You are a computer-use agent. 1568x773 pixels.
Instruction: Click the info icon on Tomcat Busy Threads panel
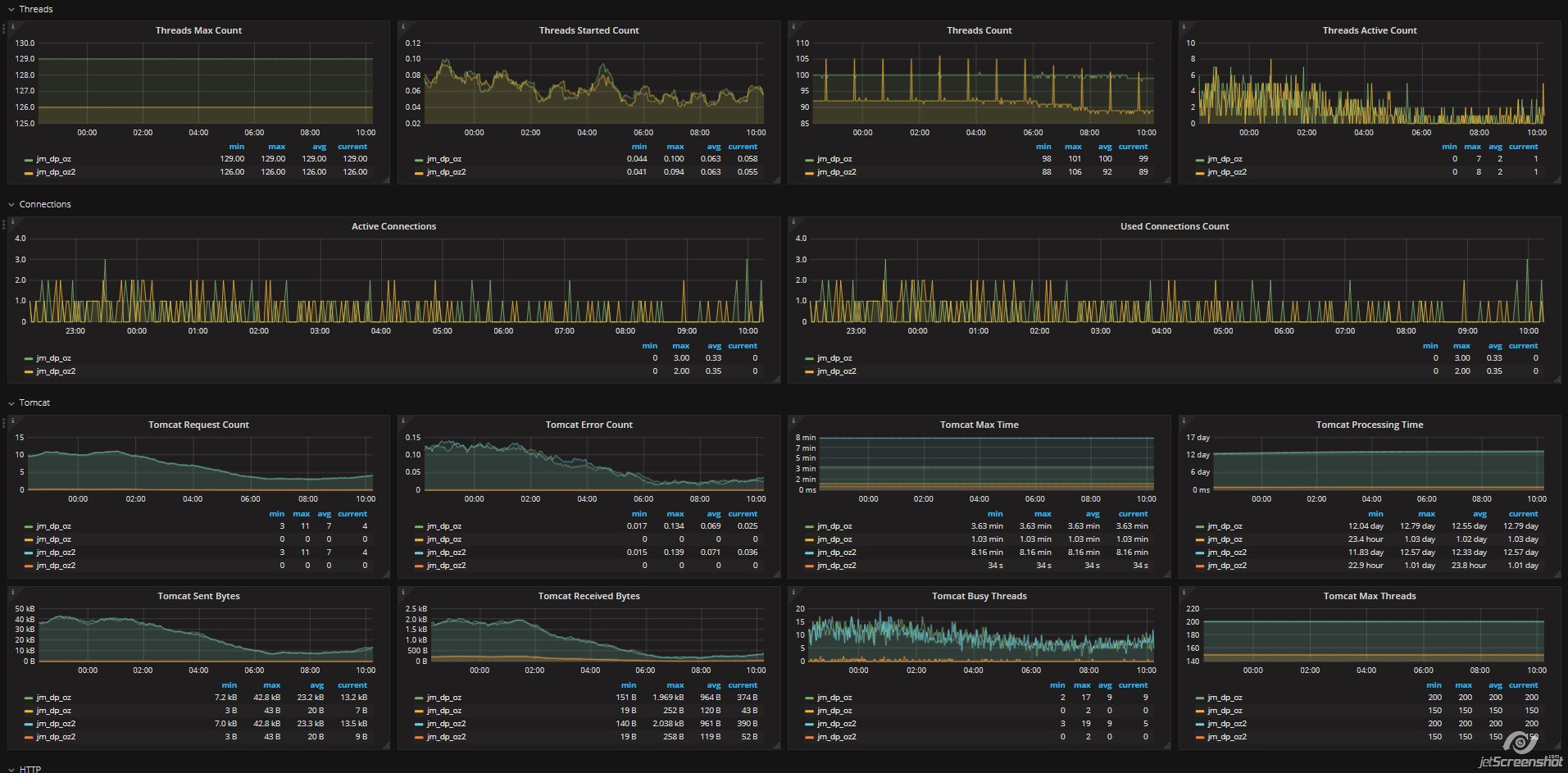pyautogui.click(x=793, y=591)
